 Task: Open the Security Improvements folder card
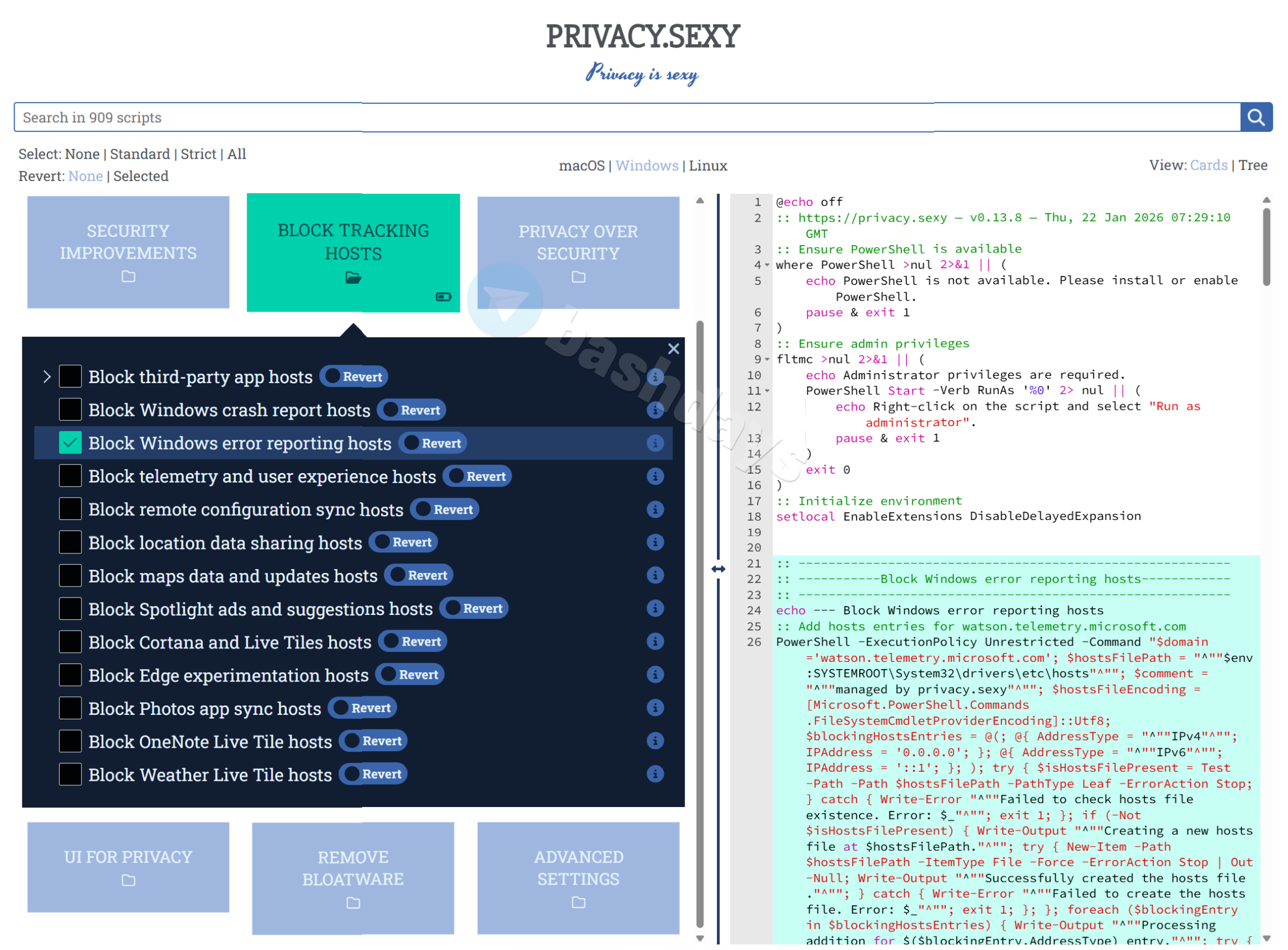click(x=129, y=252)
